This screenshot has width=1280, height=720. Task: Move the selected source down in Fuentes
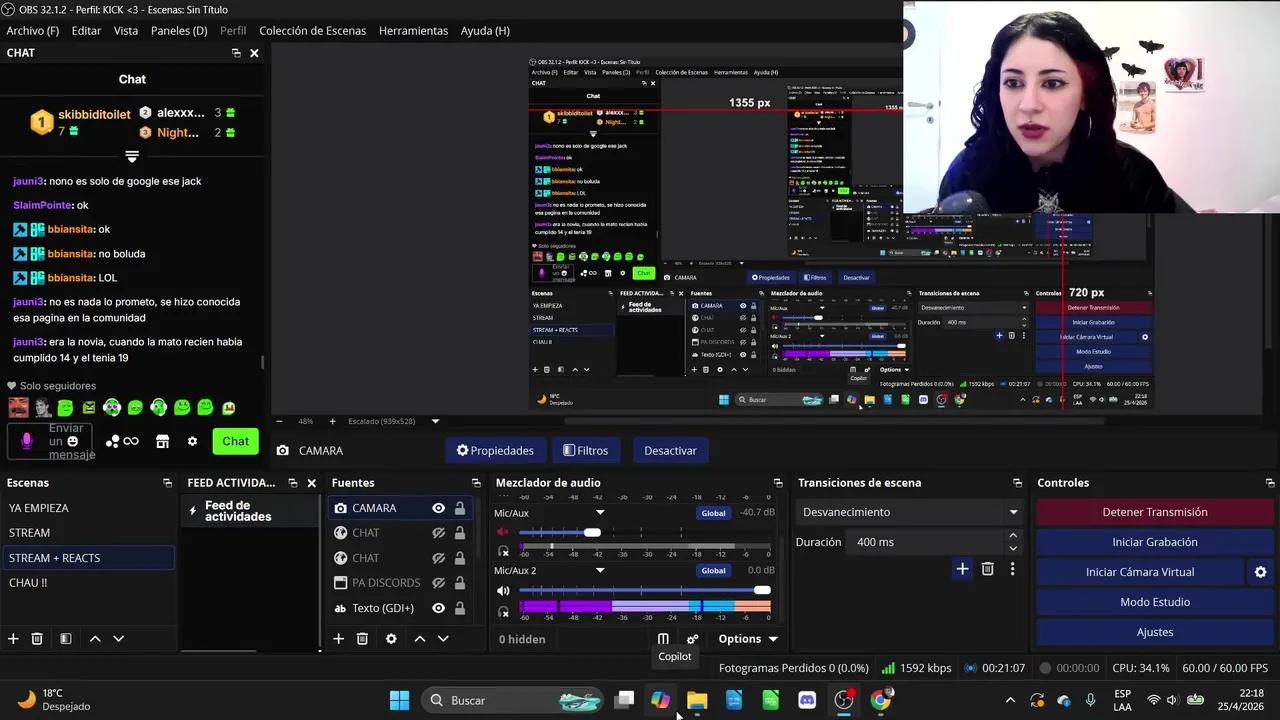coord(443,639)
